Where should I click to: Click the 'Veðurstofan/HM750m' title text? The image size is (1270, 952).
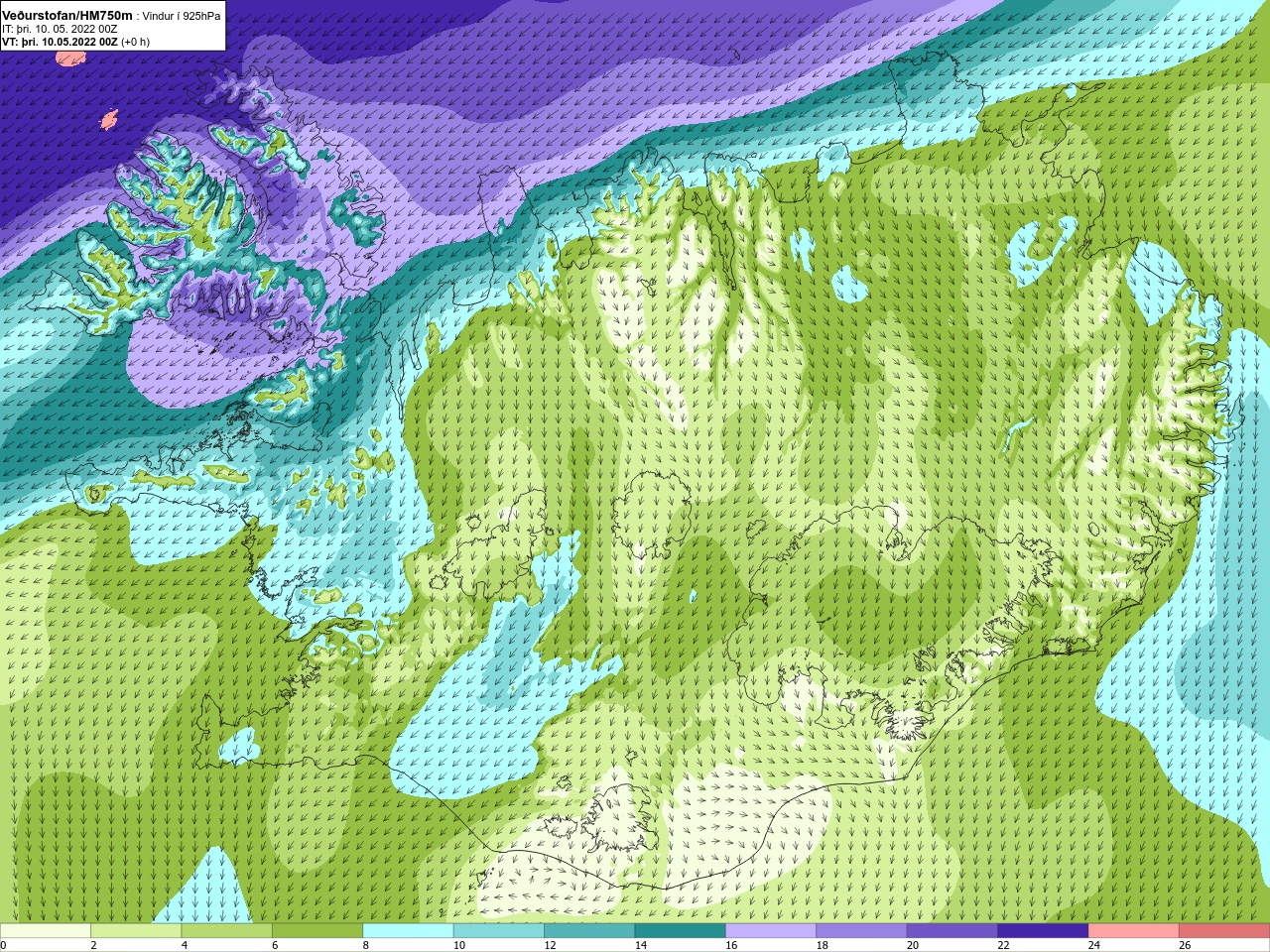tap(67, 15)
